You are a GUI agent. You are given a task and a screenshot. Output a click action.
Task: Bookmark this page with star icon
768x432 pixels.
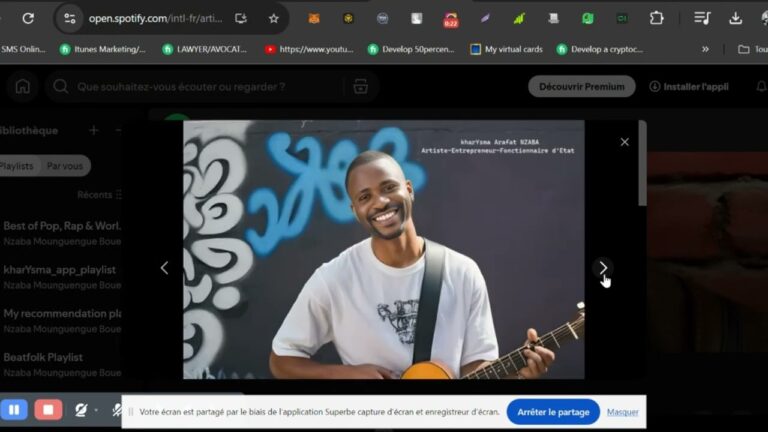(273, 19)
